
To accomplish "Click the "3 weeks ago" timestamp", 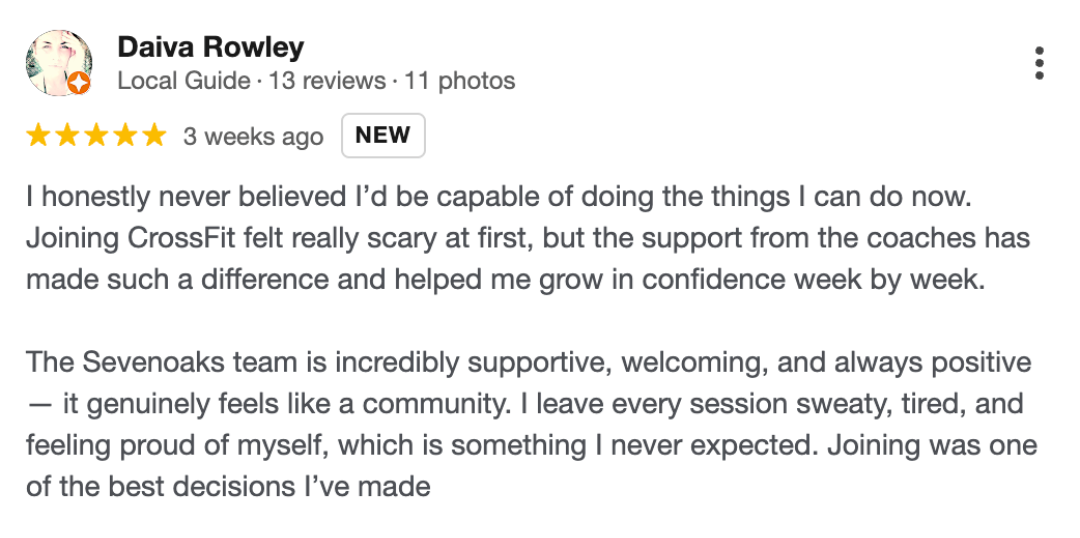I will pyautogui.click(x=253, y=137).
